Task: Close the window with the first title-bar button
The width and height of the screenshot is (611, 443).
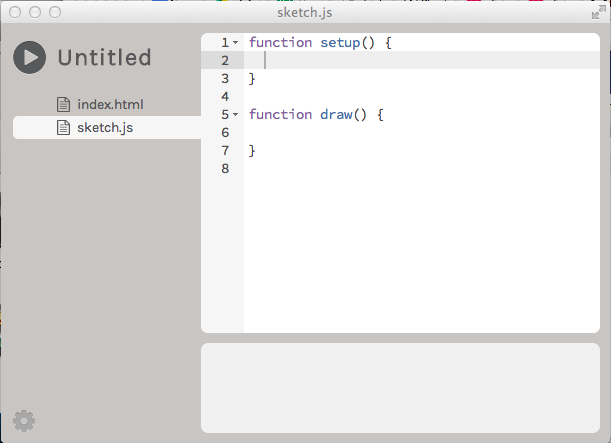Action: coord(15,12)
